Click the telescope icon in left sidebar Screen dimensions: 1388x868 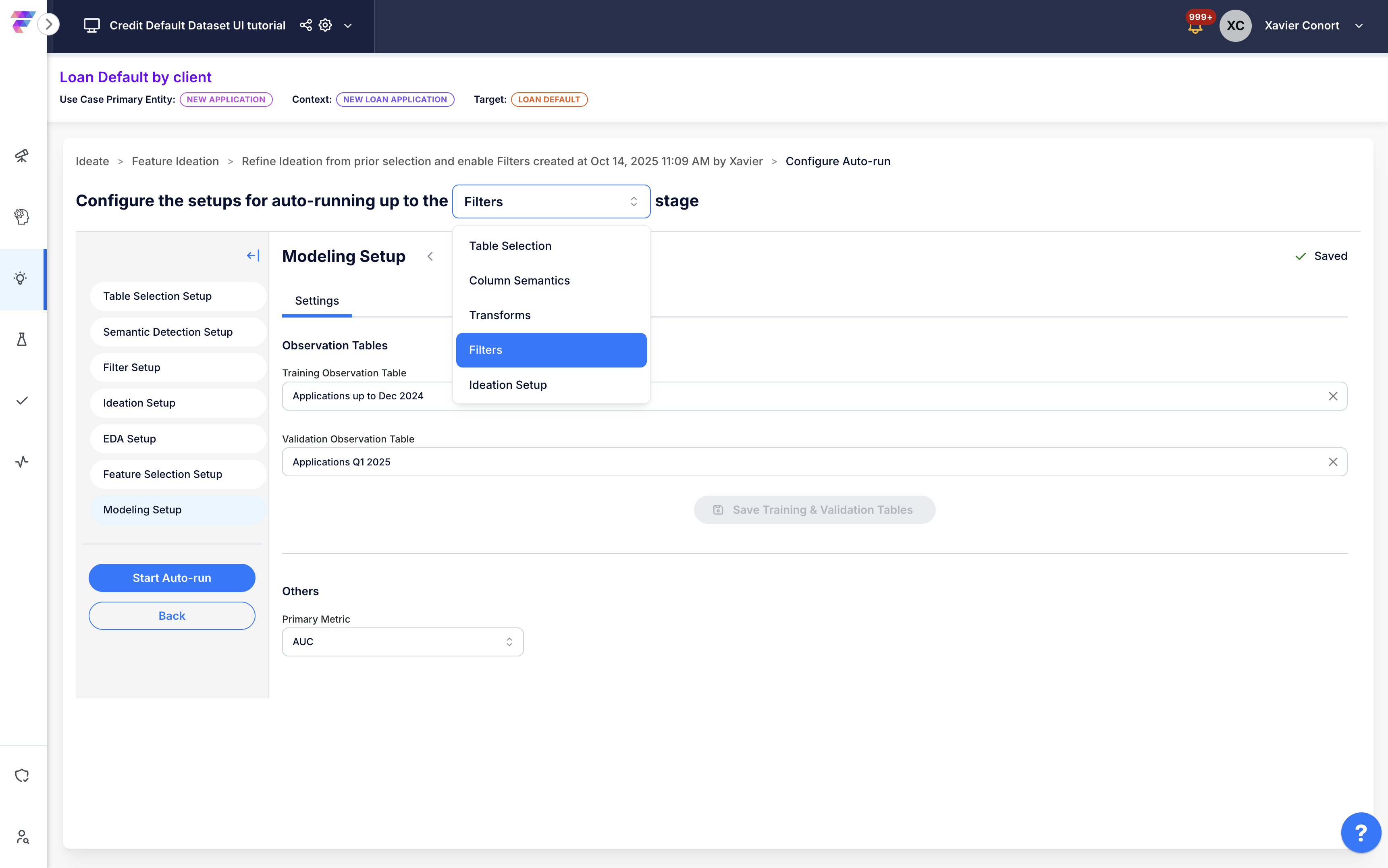[22, 156]
